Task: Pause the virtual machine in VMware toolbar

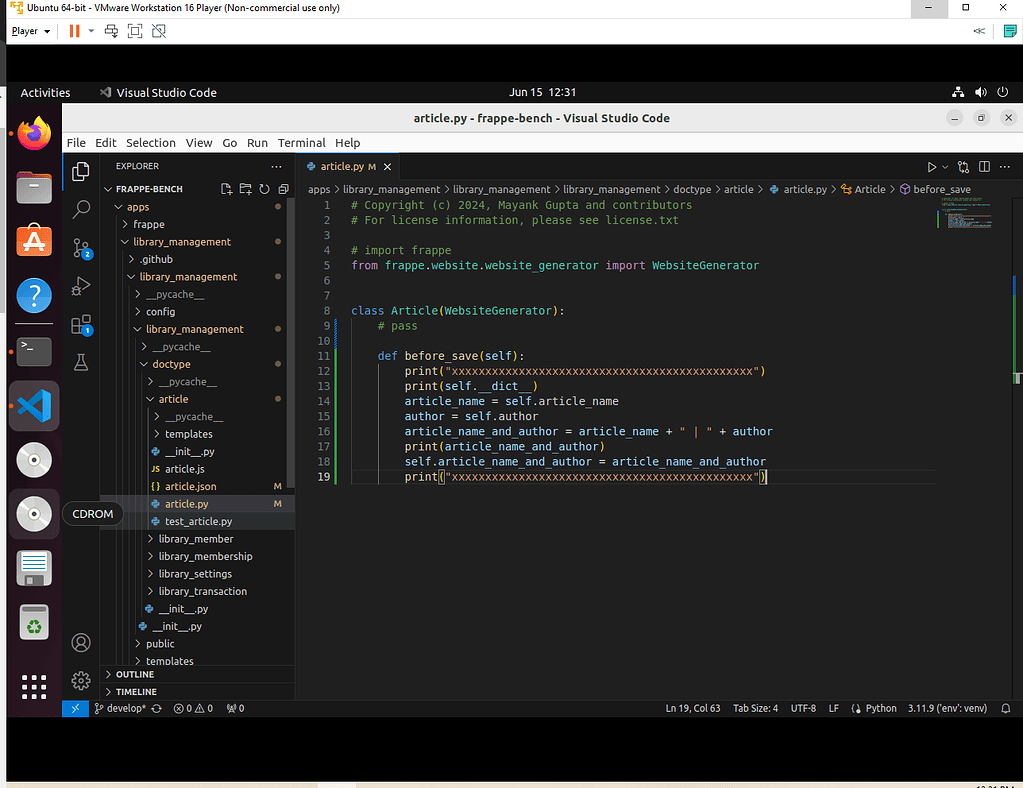Action: 74,31
